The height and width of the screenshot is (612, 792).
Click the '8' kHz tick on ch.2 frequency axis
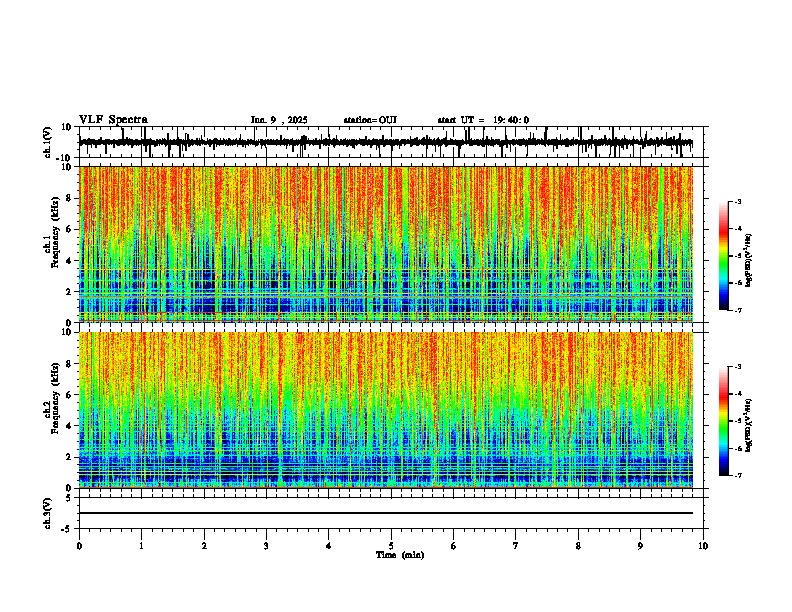click(70, 364)
